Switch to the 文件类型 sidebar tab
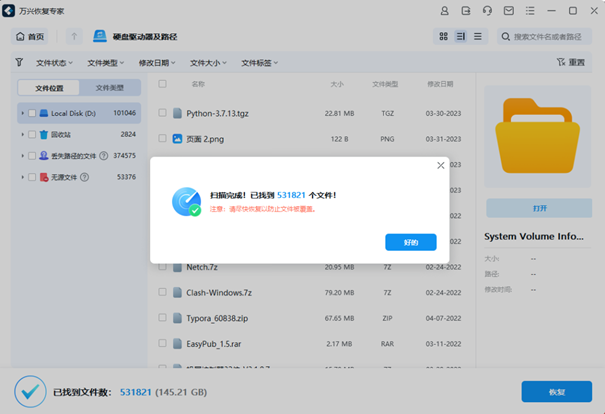This screenshot has height=414, width=605. click(110, 88)
